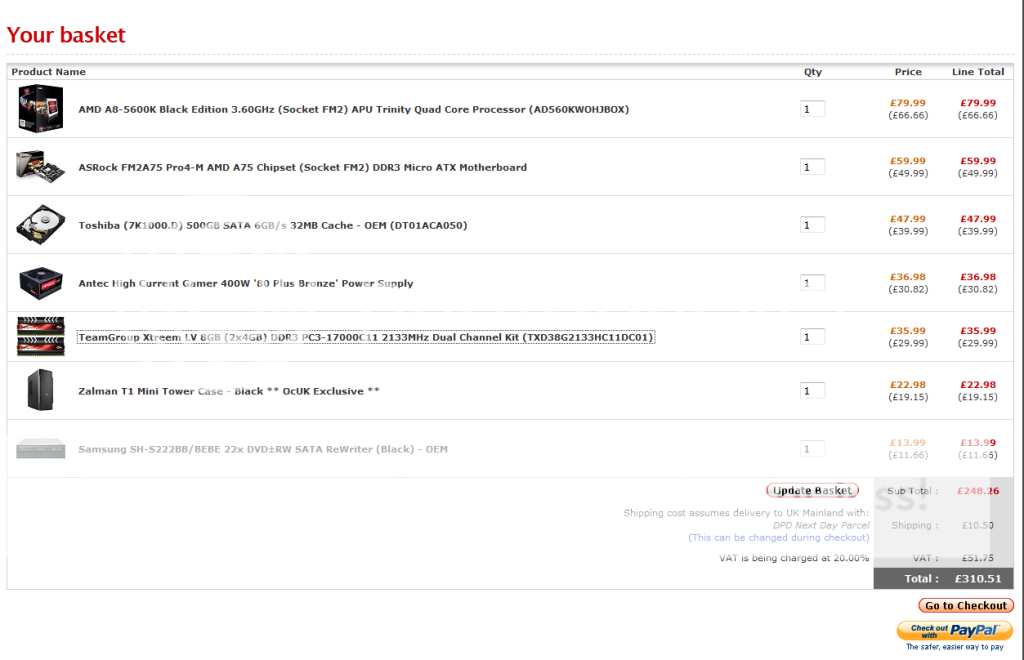Click the Price column header

[x=908, y=72]
